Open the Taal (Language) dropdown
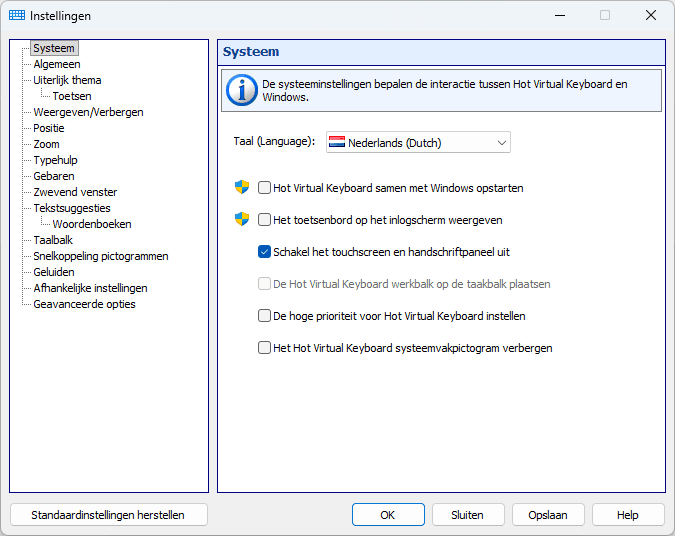This screenshot has width=675, height=536. coord(418,142)
